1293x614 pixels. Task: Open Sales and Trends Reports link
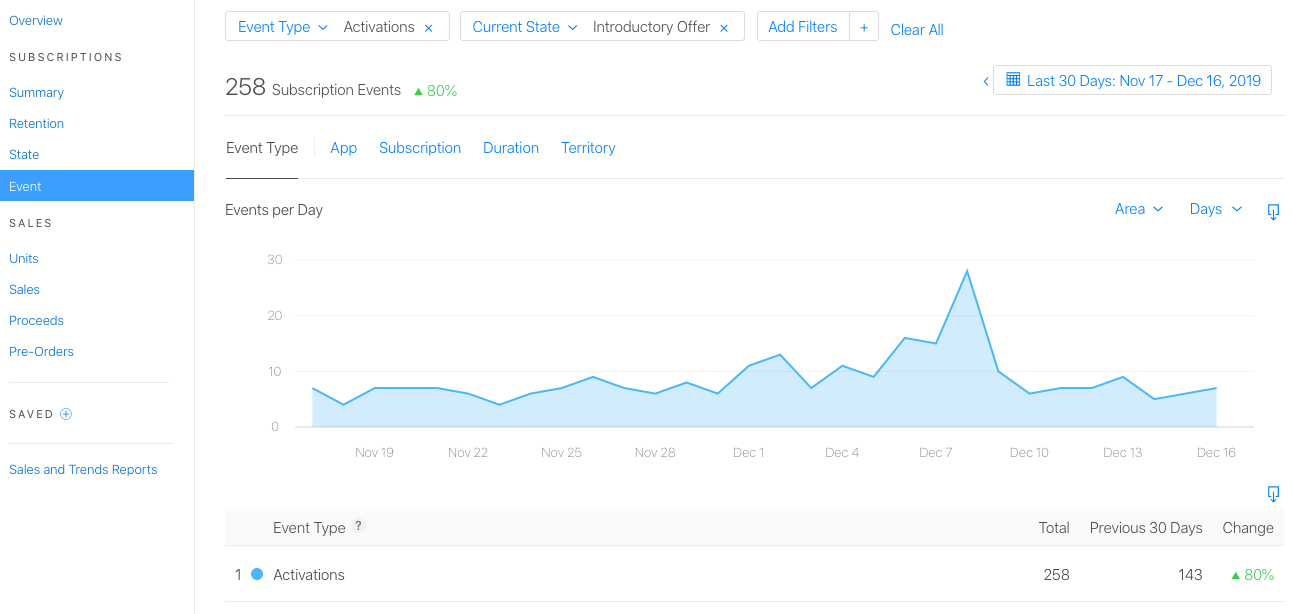83,470
